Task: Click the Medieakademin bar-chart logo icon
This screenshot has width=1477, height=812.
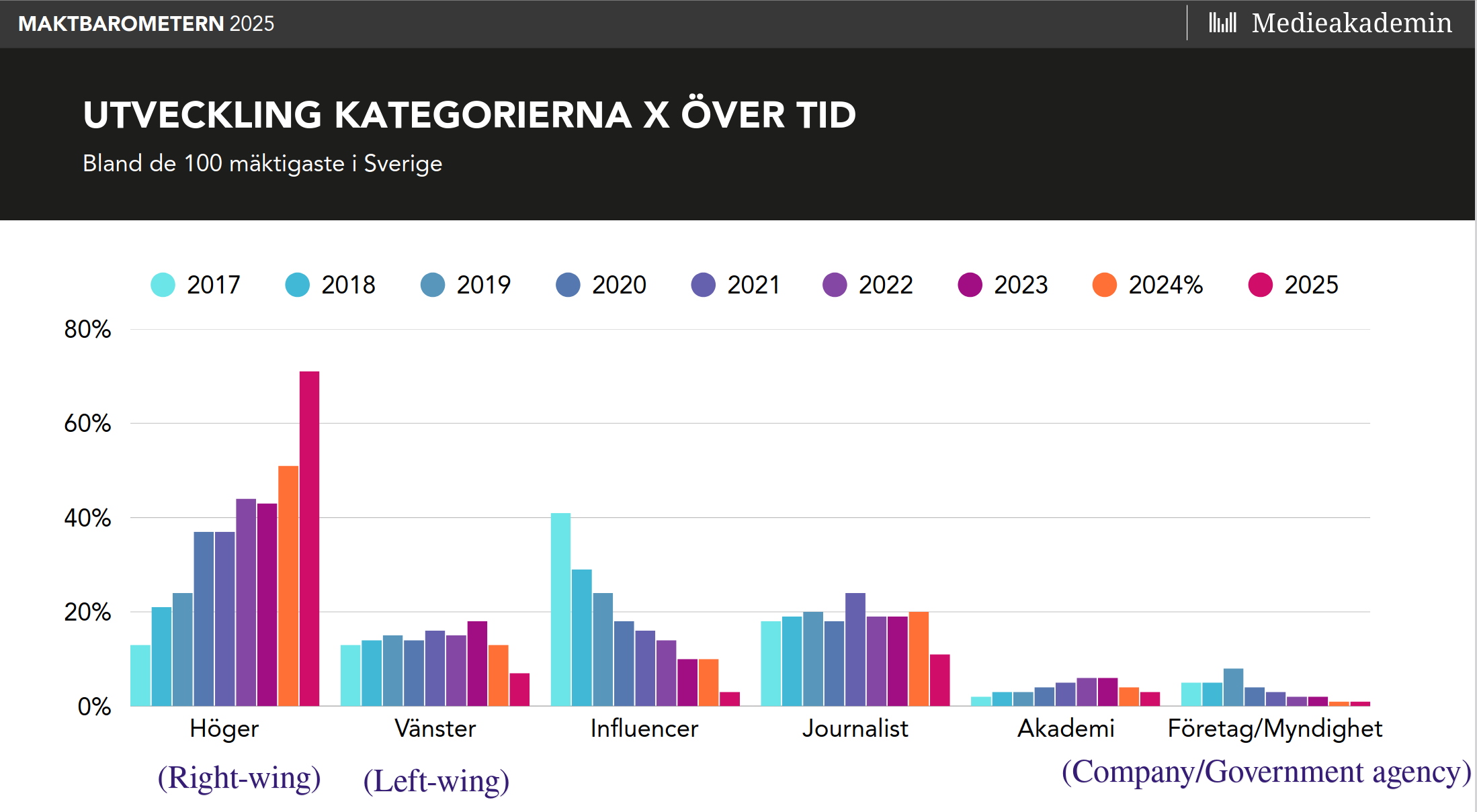Action: tap(1222, 23)
